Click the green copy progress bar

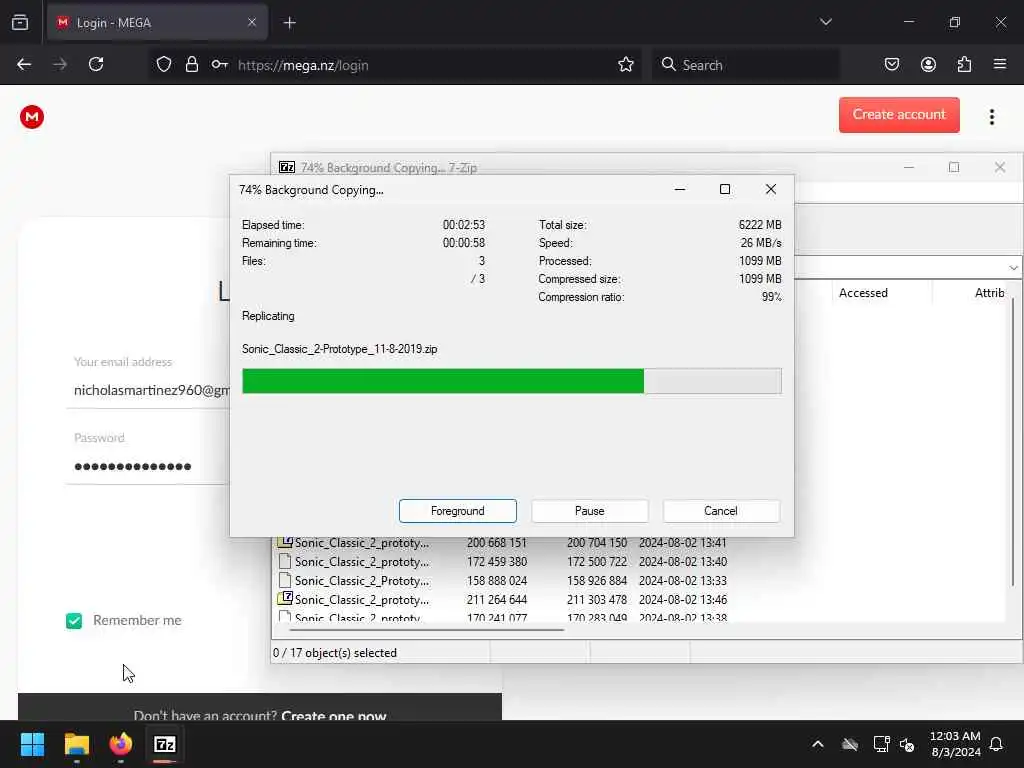(x=511, y=381)
